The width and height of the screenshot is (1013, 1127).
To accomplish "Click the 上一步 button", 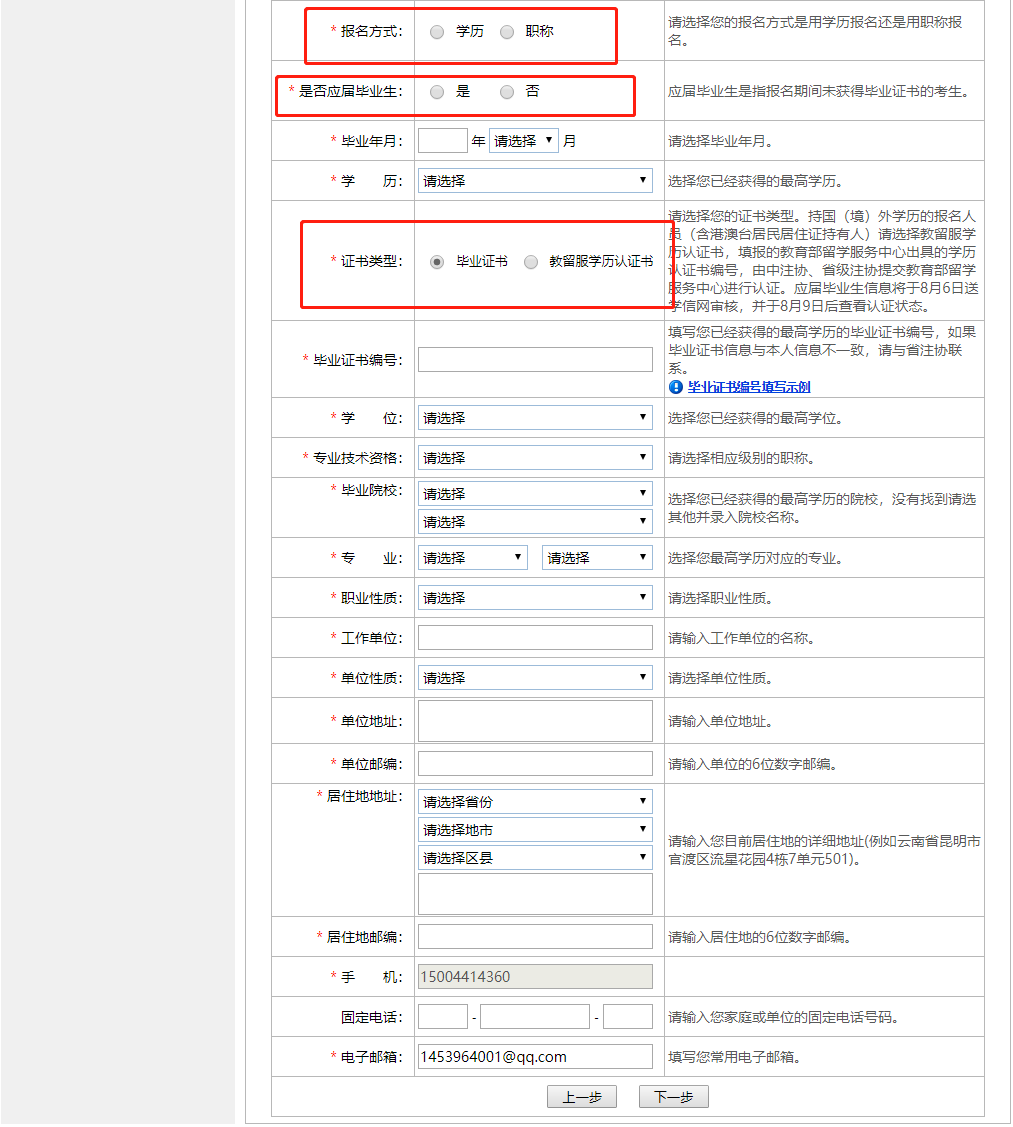I will click(x=582, y=1096).
